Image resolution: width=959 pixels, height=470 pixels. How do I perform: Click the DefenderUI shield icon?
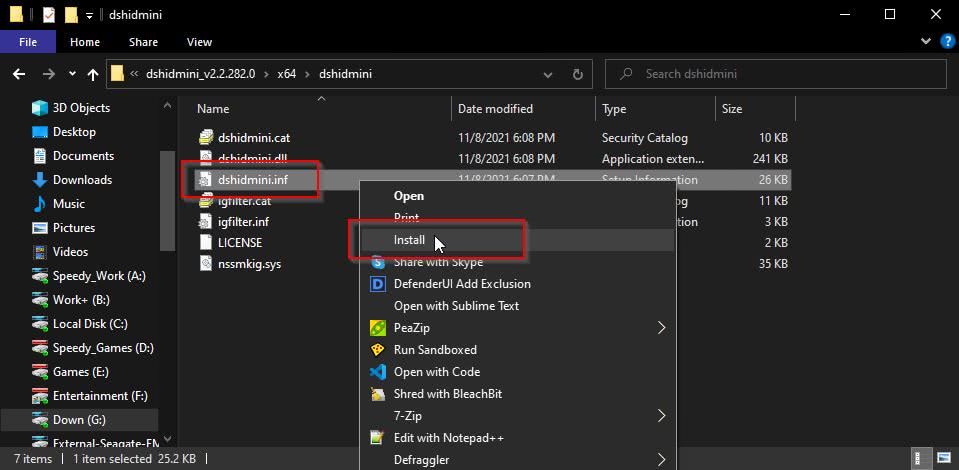(x=378, y=284)
